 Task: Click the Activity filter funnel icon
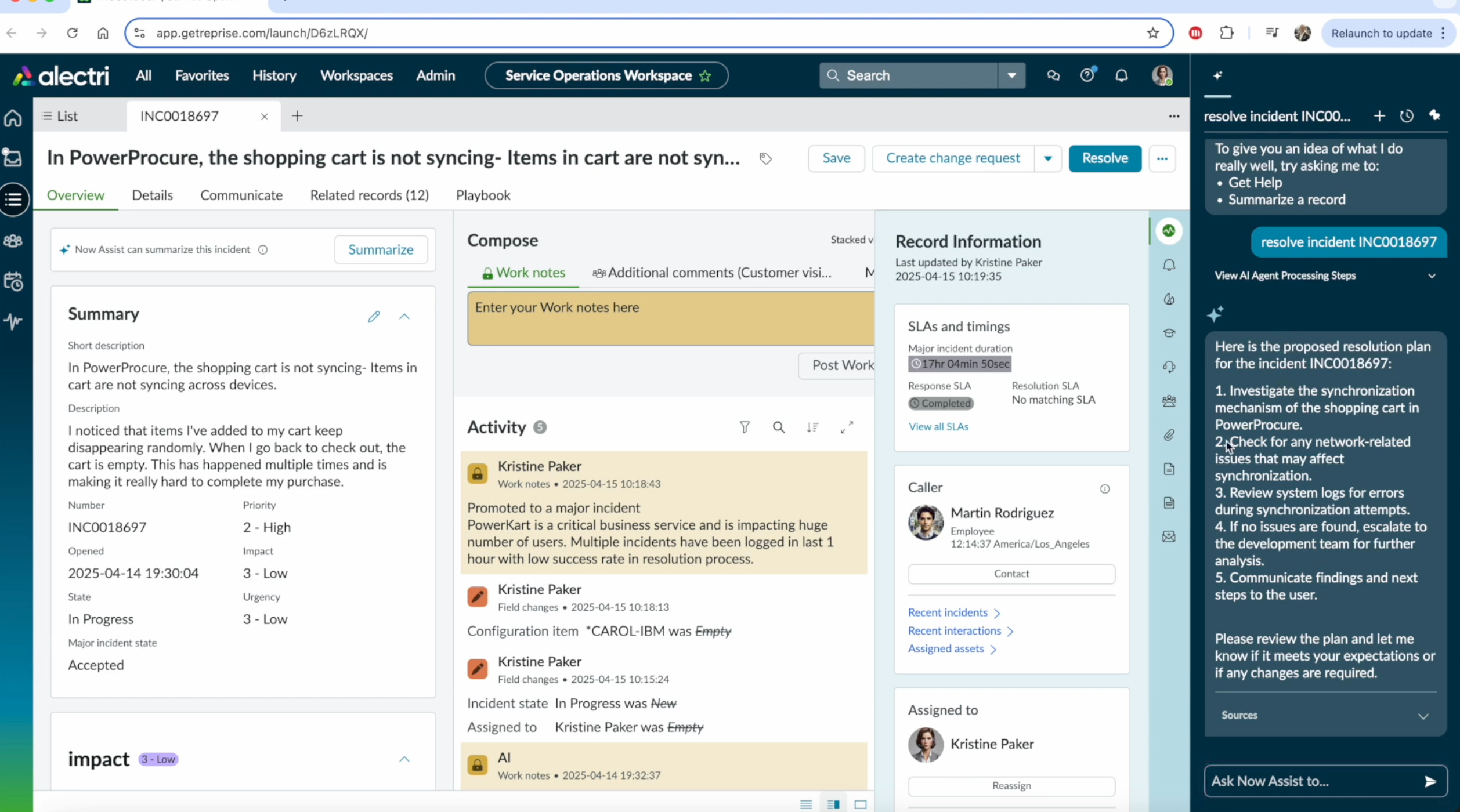pyautogui.click(x=745, y=427)
